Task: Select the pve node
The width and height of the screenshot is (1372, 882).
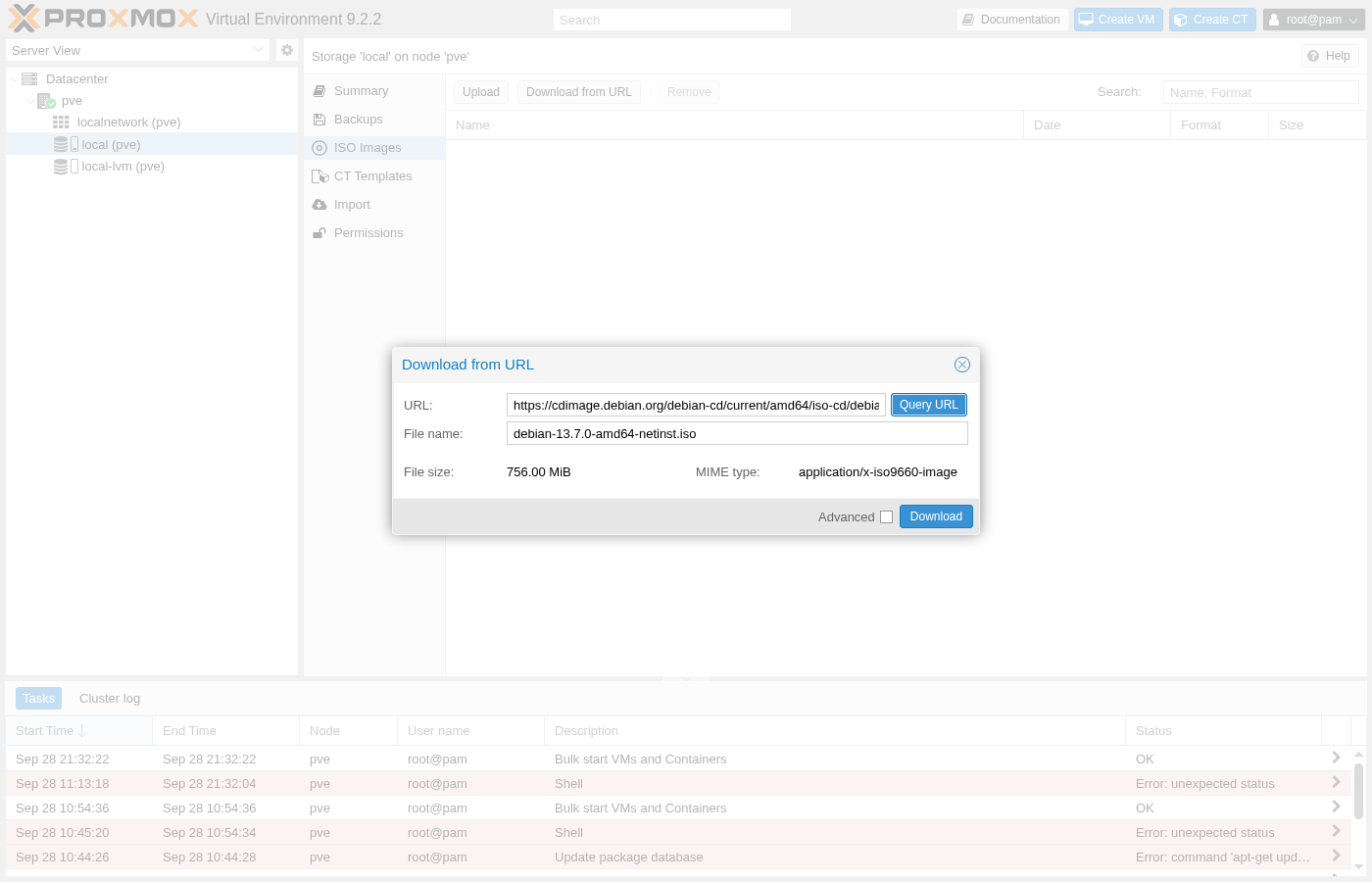Action: 72,101
